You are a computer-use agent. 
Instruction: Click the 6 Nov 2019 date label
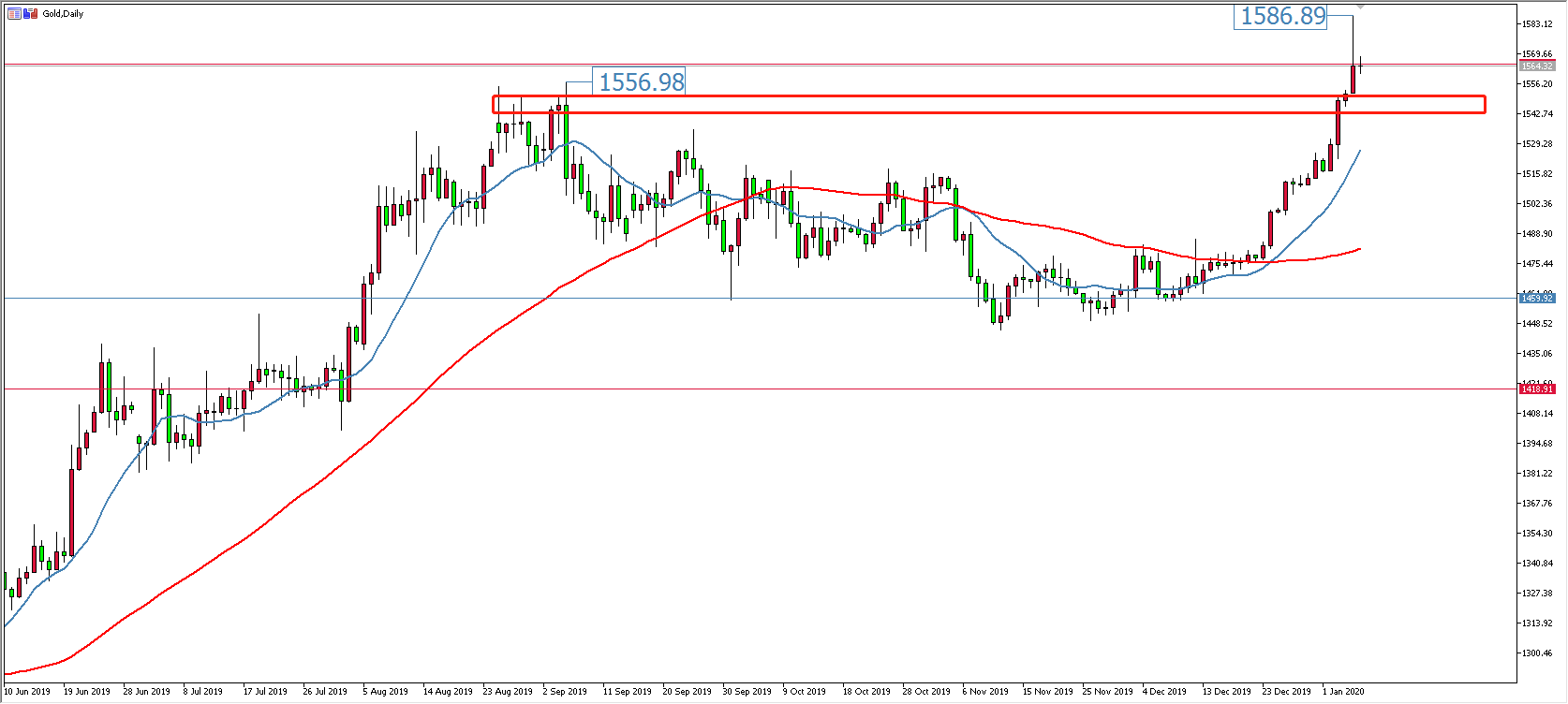985,692
